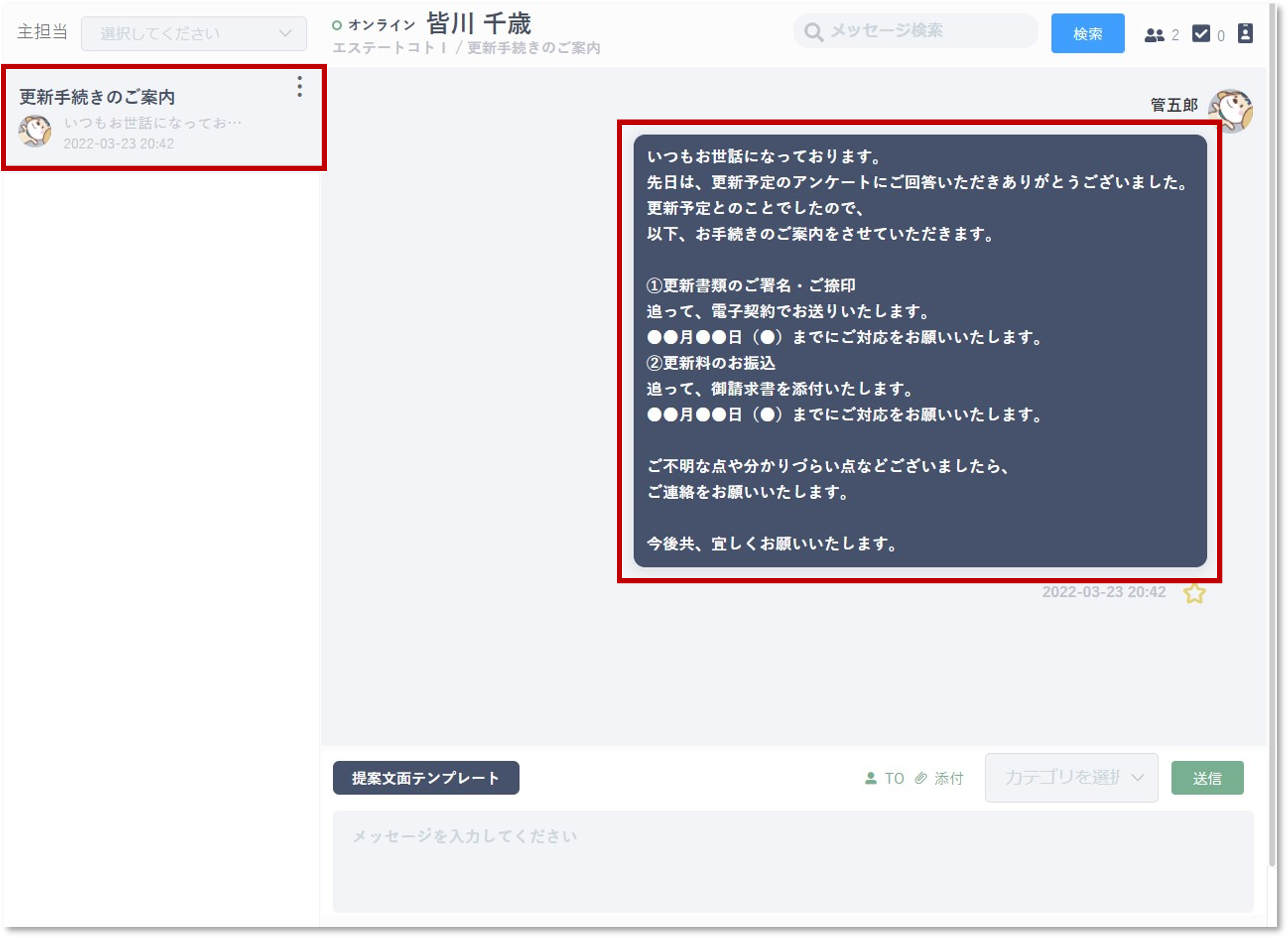
Task: Click the chevron arrow of the 主担当 selector
Action: [x=285, y=34]
